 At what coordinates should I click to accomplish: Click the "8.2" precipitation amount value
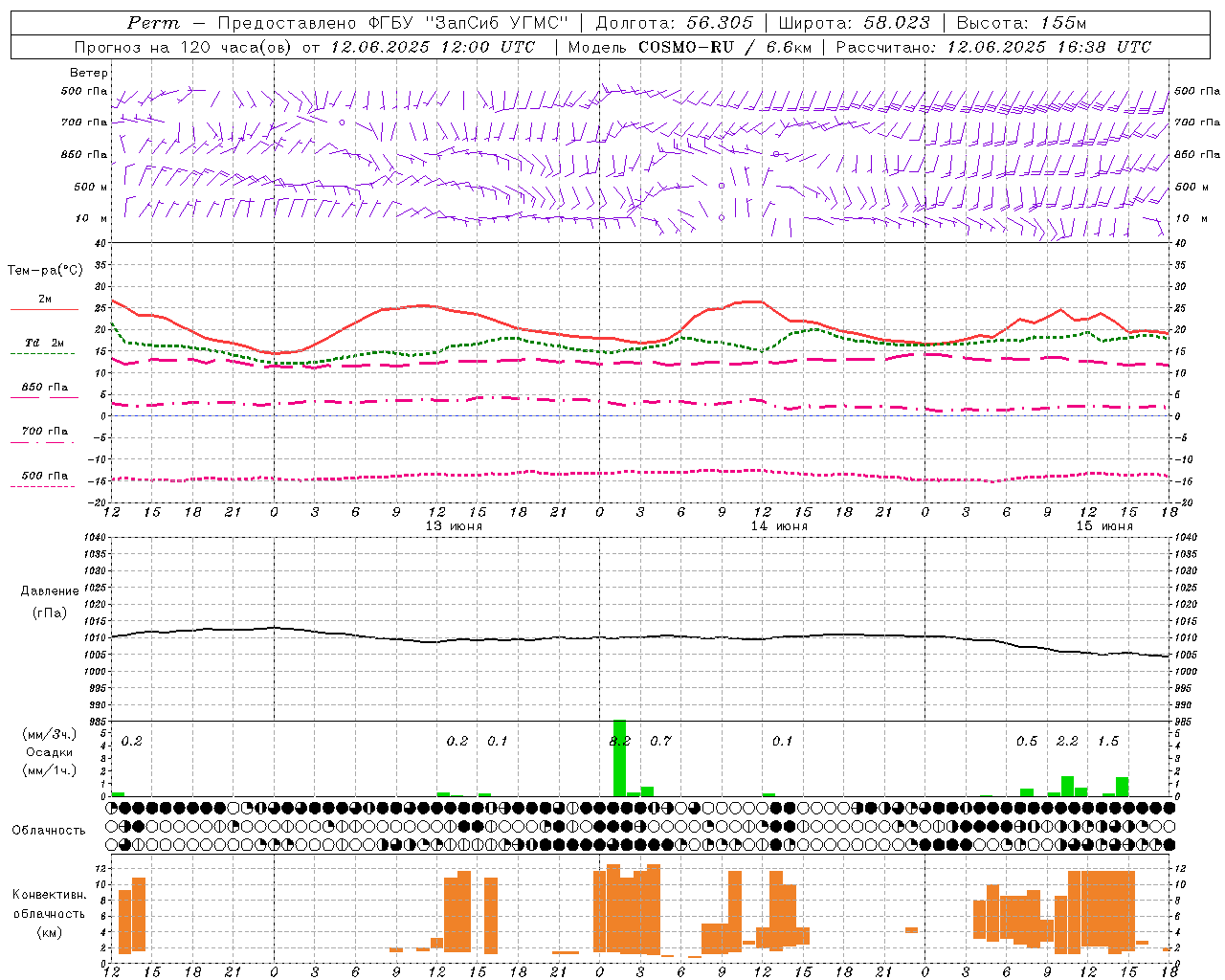[620, 741]
